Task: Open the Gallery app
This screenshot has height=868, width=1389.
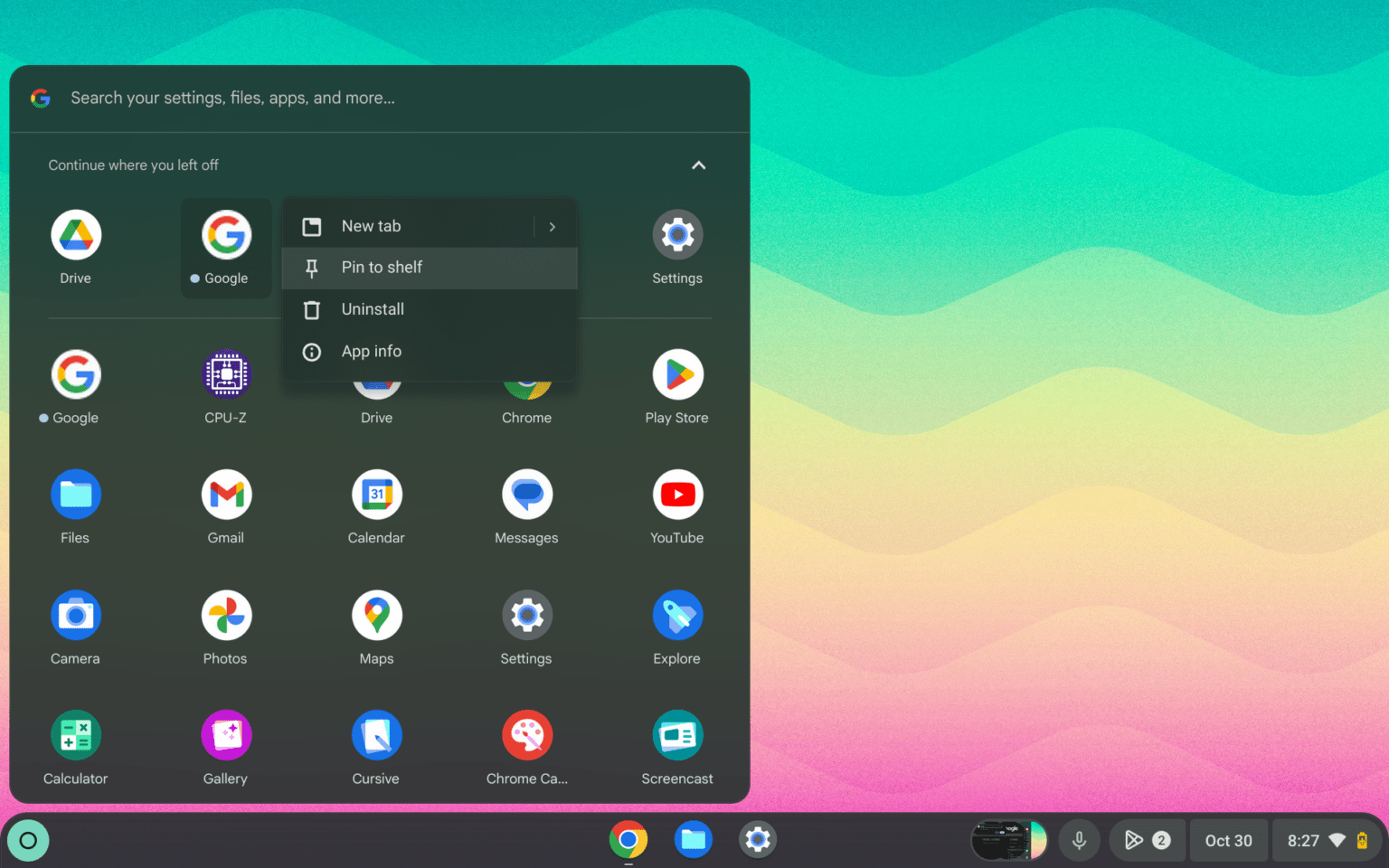Action: [226, 735]
